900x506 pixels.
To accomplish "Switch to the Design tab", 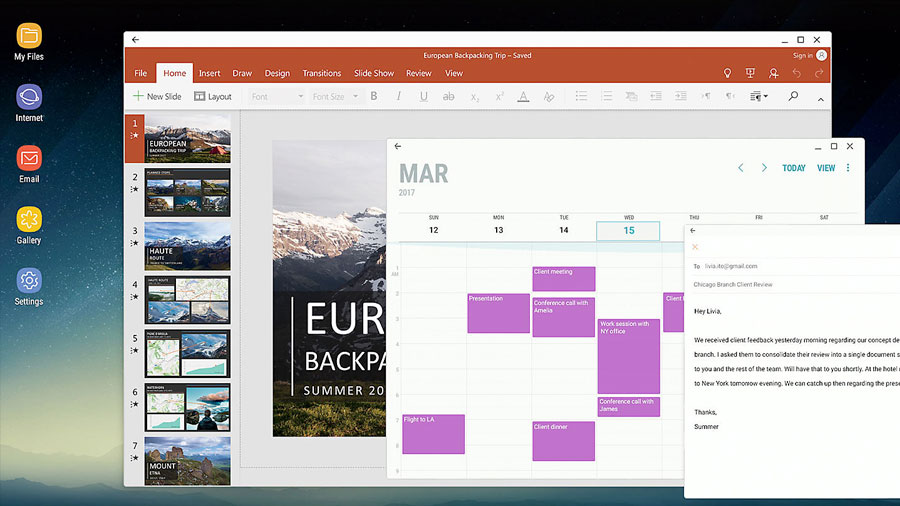I will pyautogui.click(x=277, y=73).
